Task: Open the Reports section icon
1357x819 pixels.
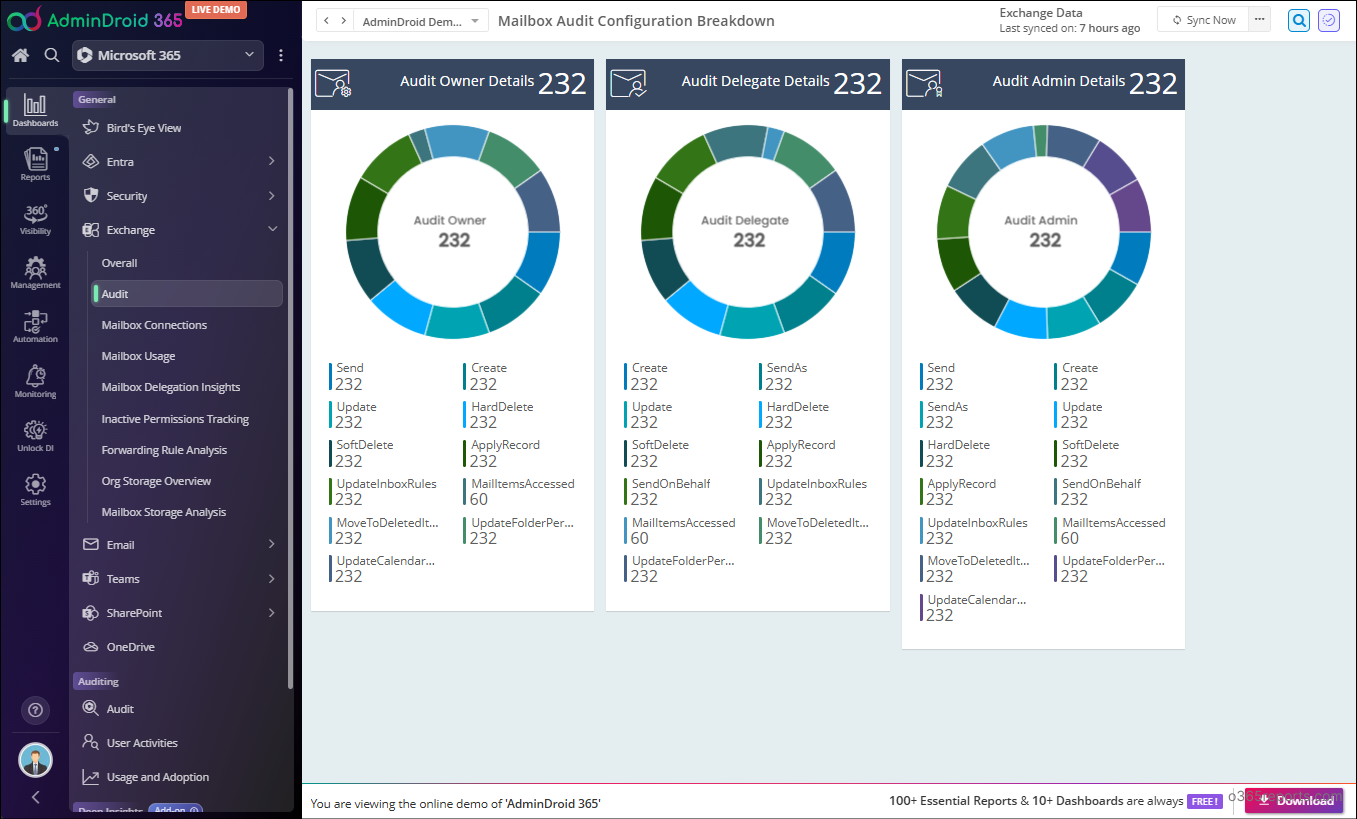Action: click(35, 165)
